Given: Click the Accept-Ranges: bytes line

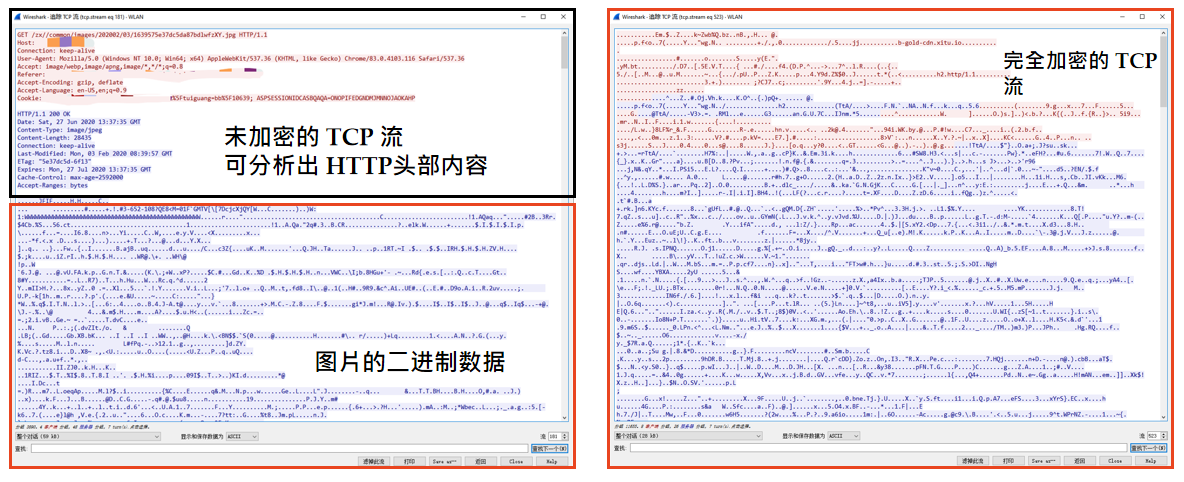Looking at the screenshot, I should [x=55, y=184].
